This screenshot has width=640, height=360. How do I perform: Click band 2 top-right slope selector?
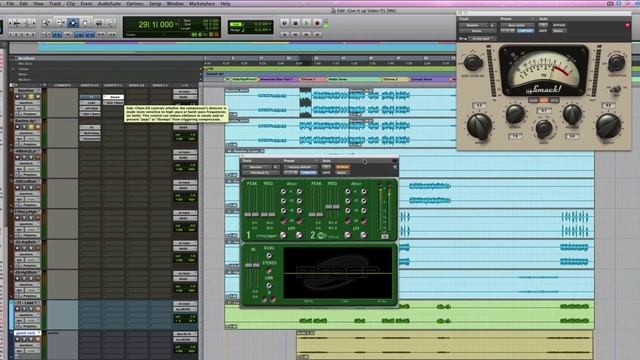point(363,191)
